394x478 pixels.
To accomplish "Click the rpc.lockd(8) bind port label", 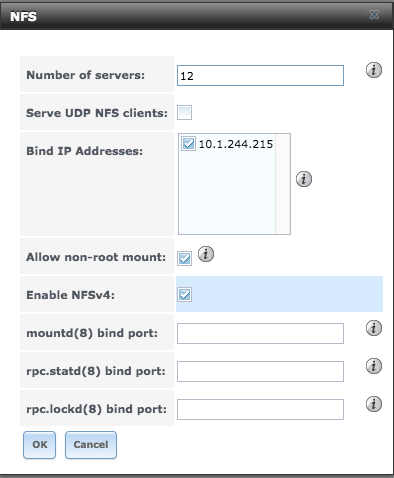I will coord(96,409).
